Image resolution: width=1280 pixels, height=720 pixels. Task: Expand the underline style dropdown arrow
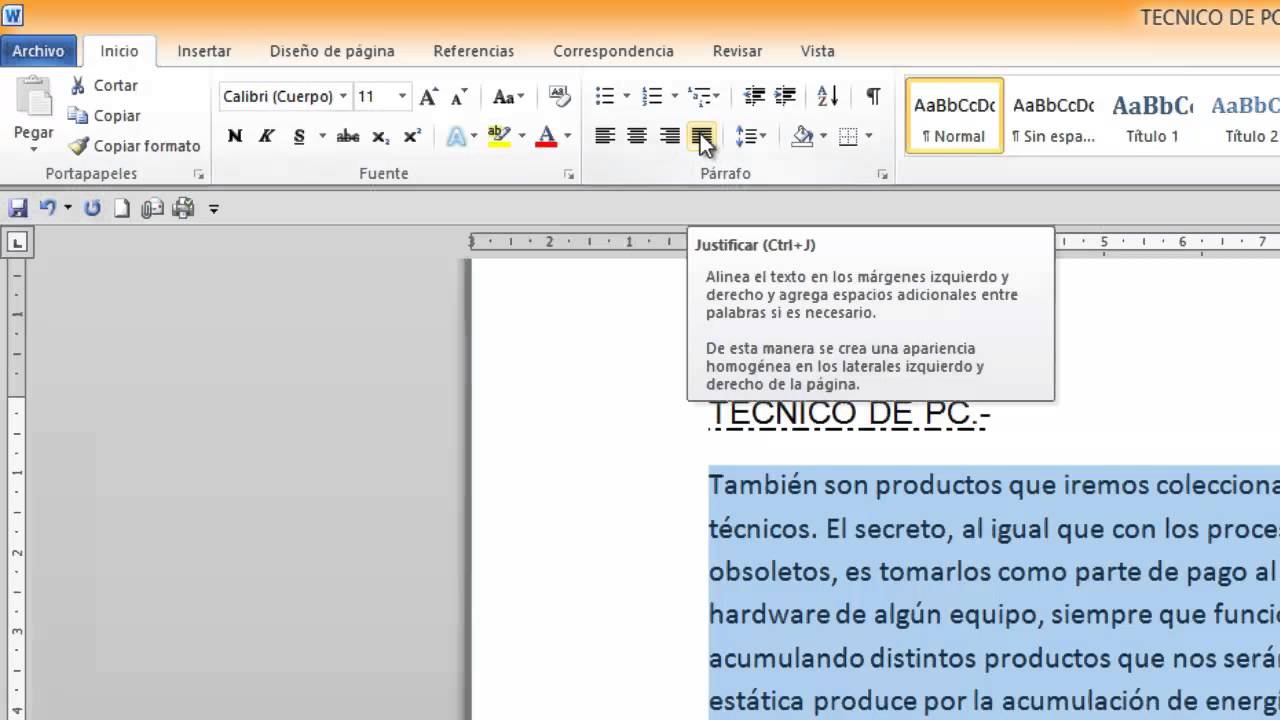pos(322,136)
